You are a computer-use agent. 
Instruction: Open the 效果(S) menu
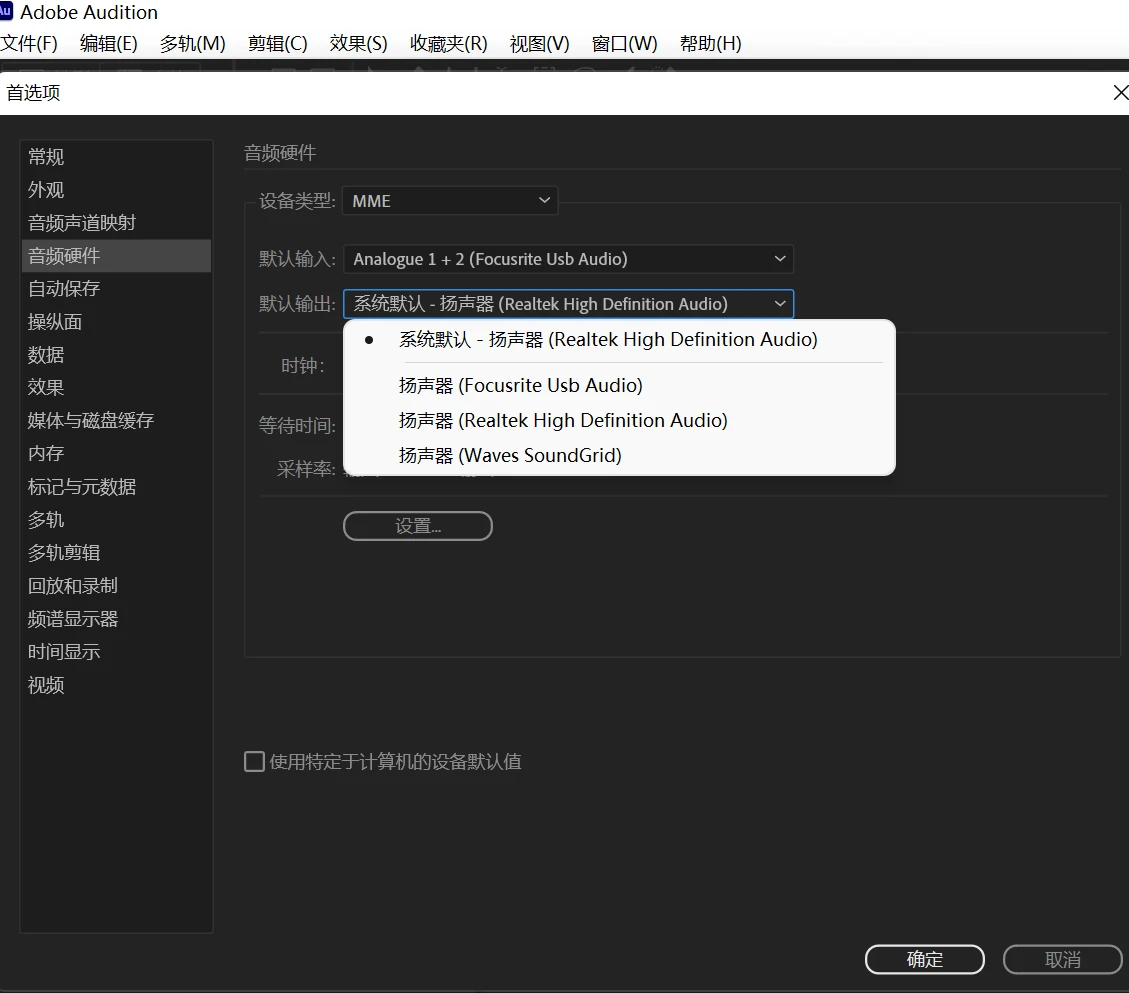[x=359, y=44]
